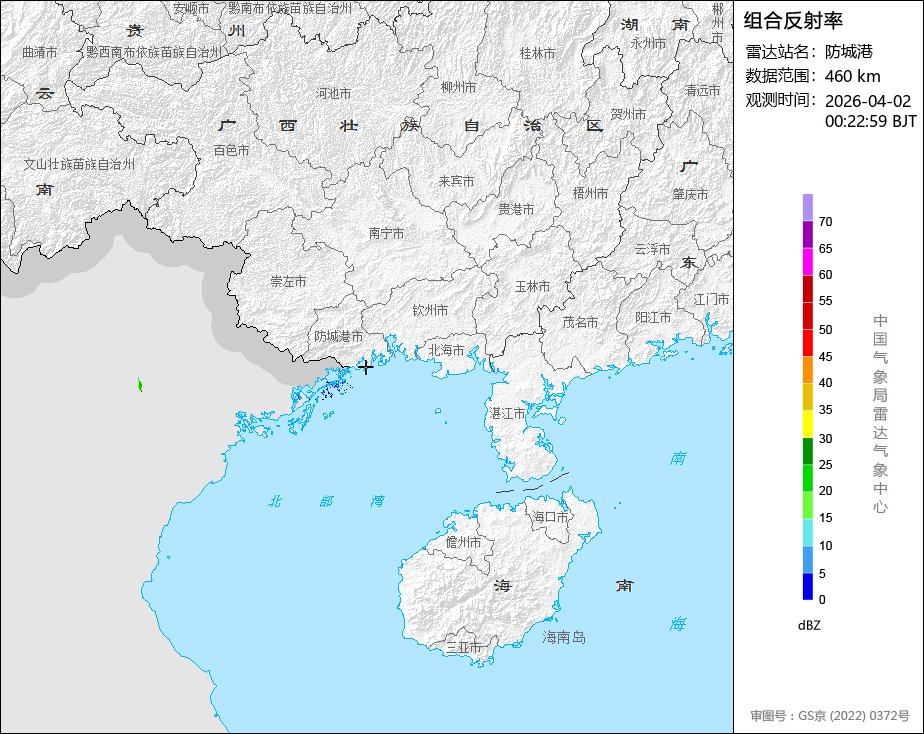Click the 贺州市 map label
The height and width of the screenshot is (734, 924).
click(x=628, y=114)
